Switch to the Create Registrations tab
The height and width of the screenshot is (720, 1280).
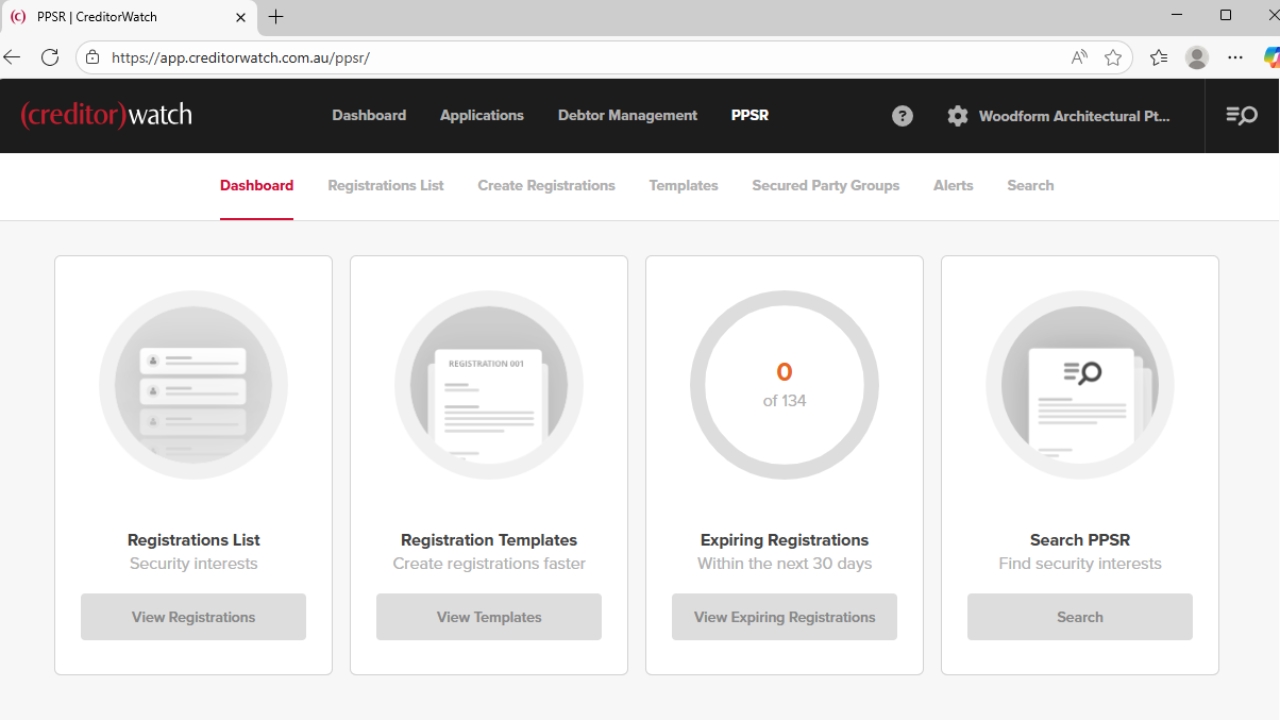(x=546, y=185)
